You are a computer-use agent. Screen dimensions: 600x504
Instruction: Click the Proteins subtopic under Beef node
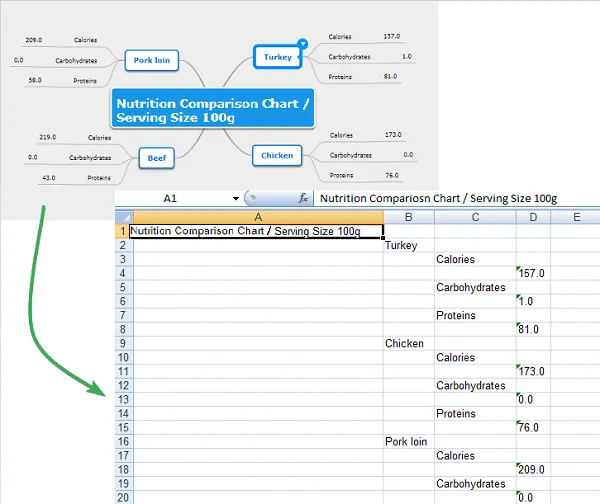coord(99,178)
